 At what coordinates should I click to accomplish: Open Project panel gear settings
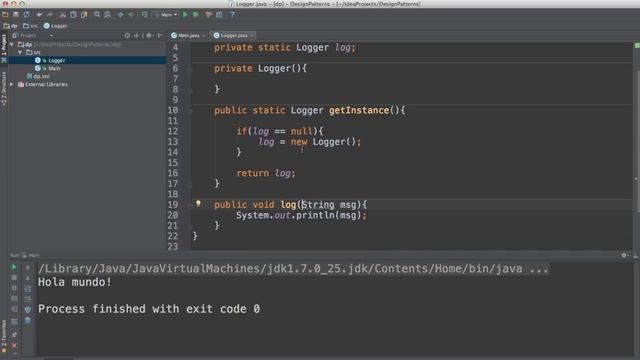click(x=149, y=36)
